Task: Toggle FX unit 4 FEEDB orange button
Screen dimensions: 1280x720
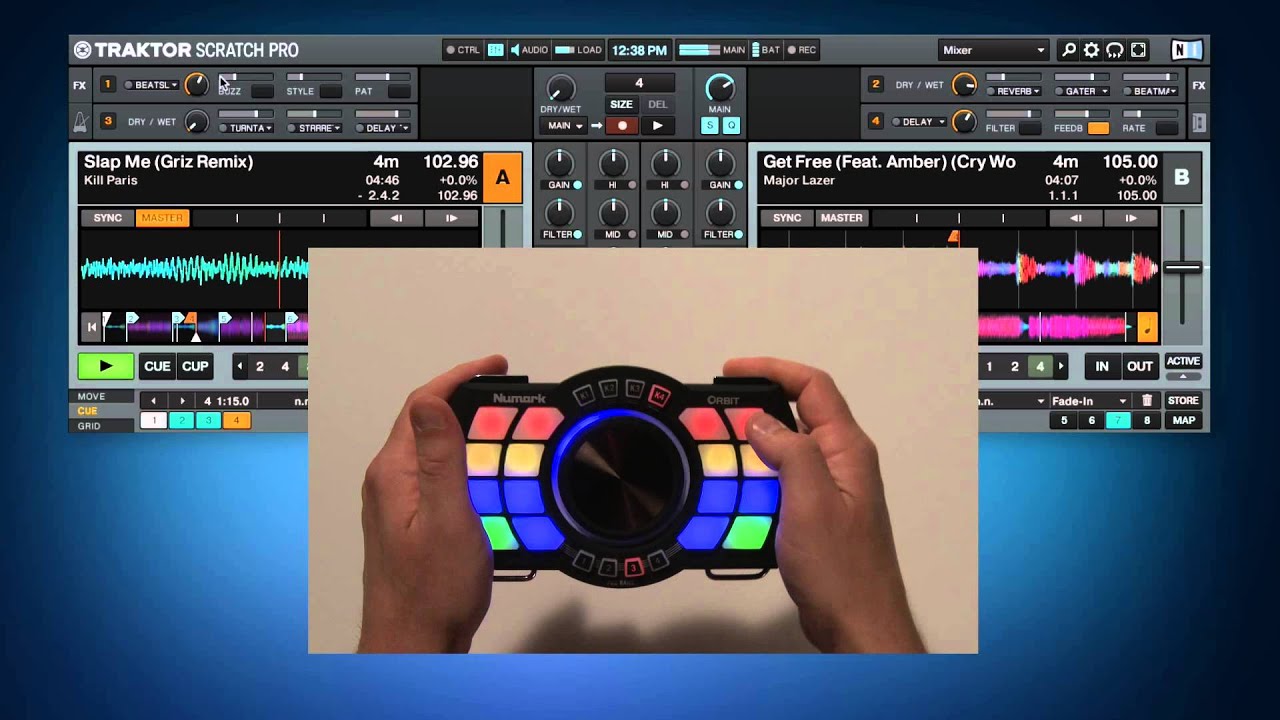Action: tap(1098, 128)
